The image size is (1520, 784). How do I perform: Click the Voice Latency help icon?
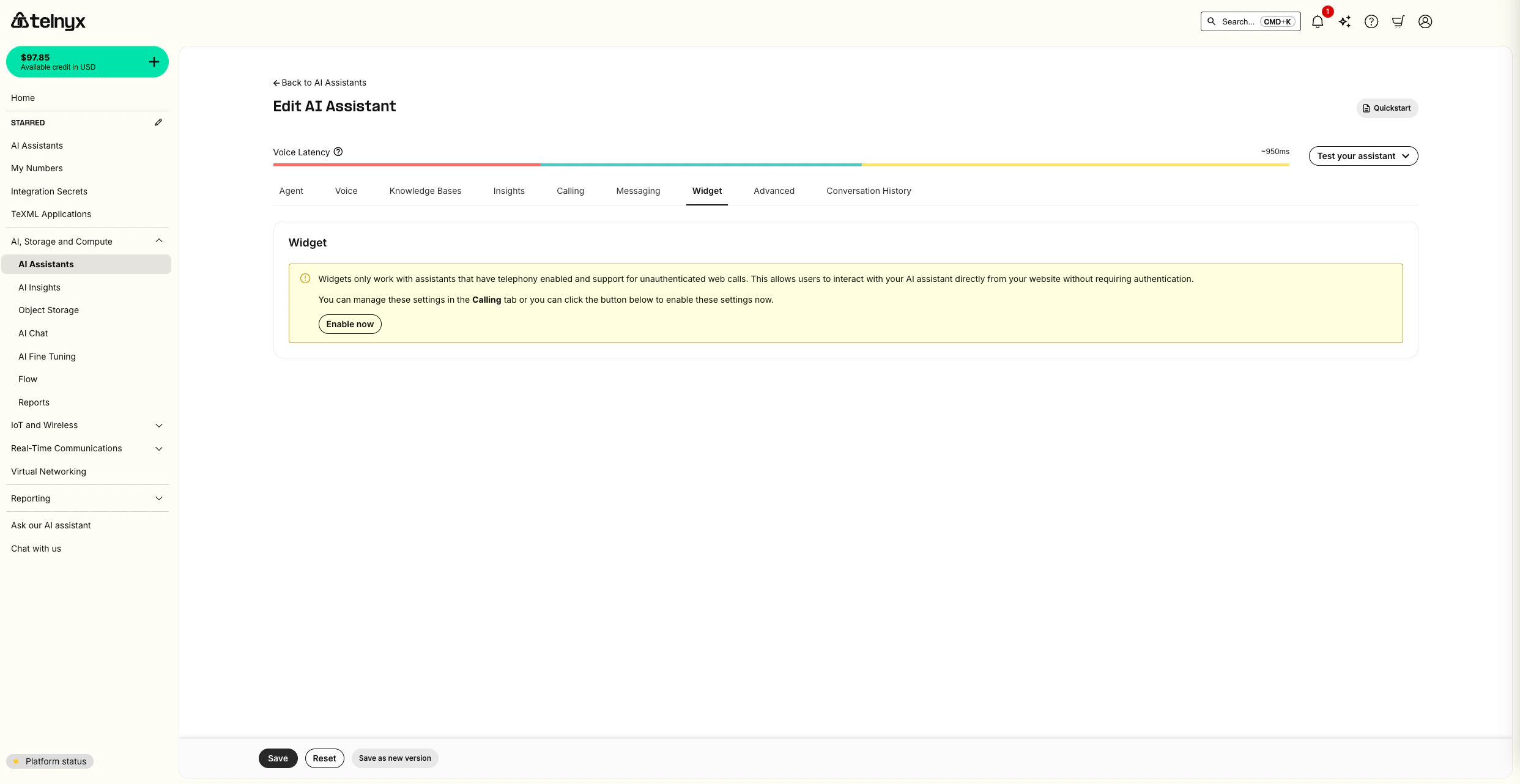coord(338,152)
